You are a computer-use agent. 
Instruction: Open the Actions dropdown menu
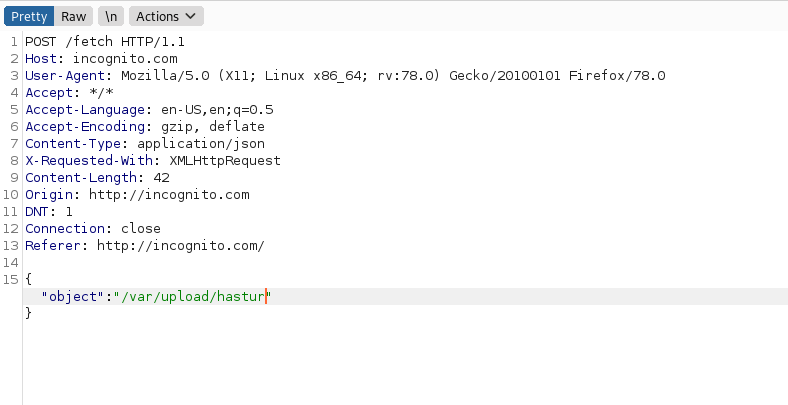pos(165,16)
